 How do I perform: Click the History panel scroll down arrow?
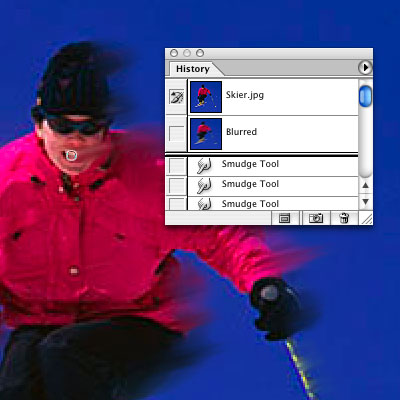[366, 202]
